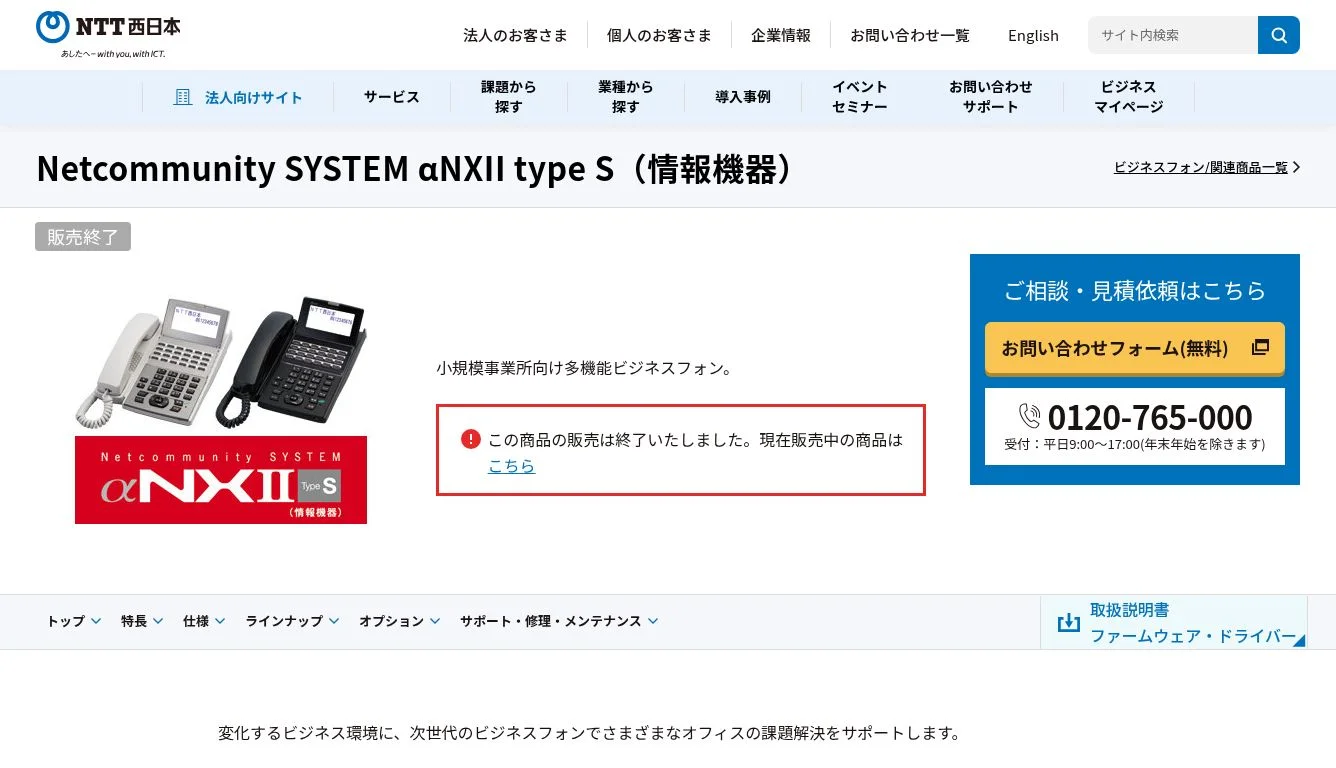Open ビジネス マイページ menu item
The image size is (1336, 768).
(x=1129, y=97)
